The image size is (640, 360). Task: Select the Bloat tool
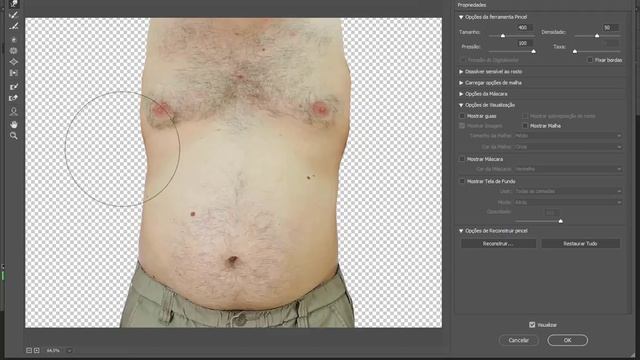[x=13, y=62]
